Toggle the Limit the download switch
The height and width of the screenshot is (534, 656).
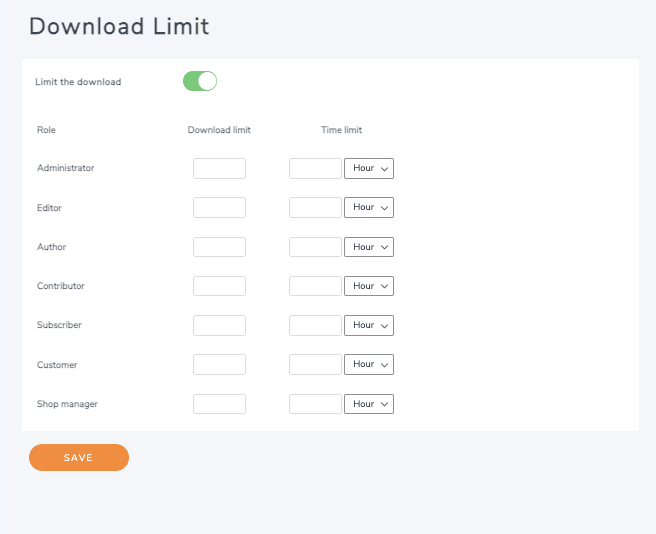tap(200, 81)
